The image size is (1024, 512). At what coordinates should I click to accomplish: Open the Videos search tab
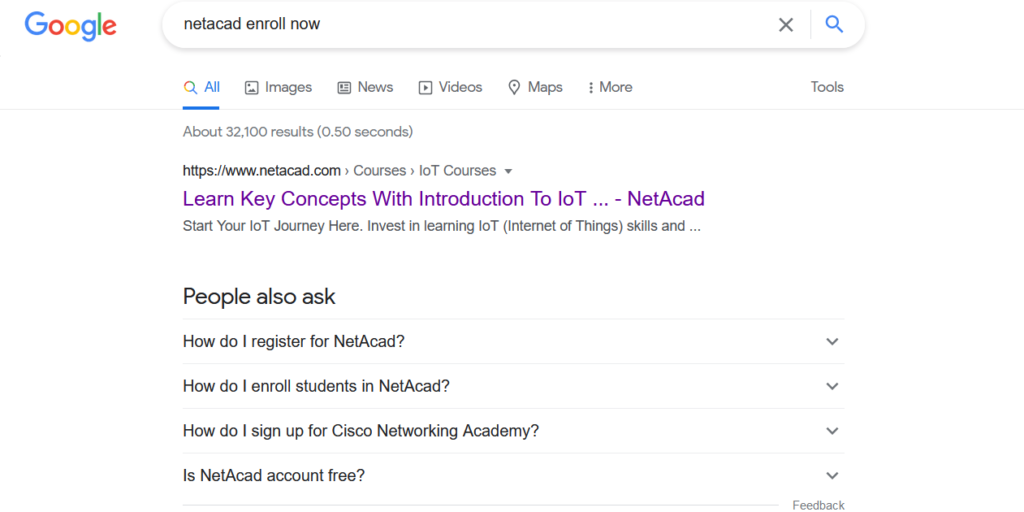450,87
